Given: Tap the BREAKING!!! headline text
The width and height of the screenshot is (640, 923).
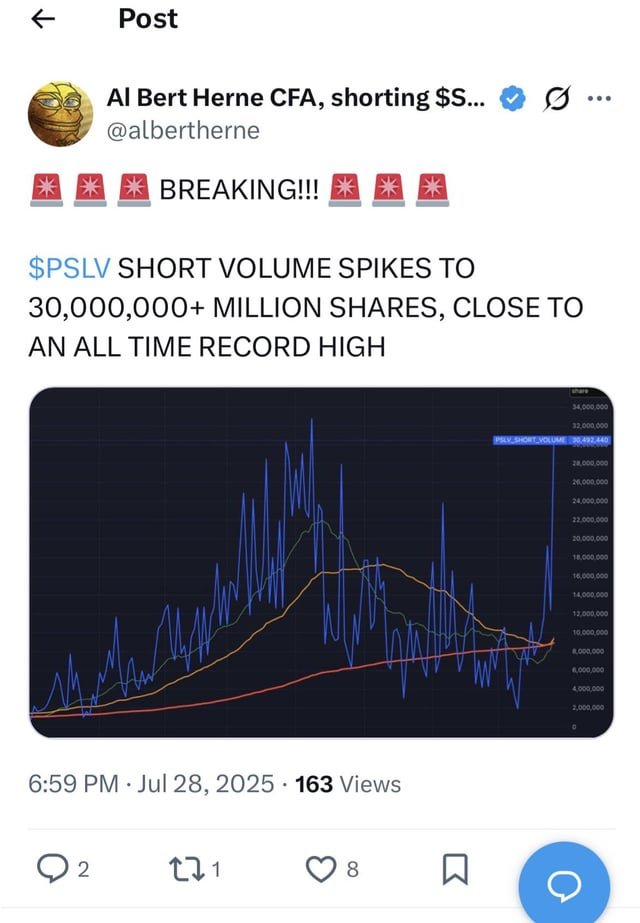Looking at the screenshot, I should [239, 190].
